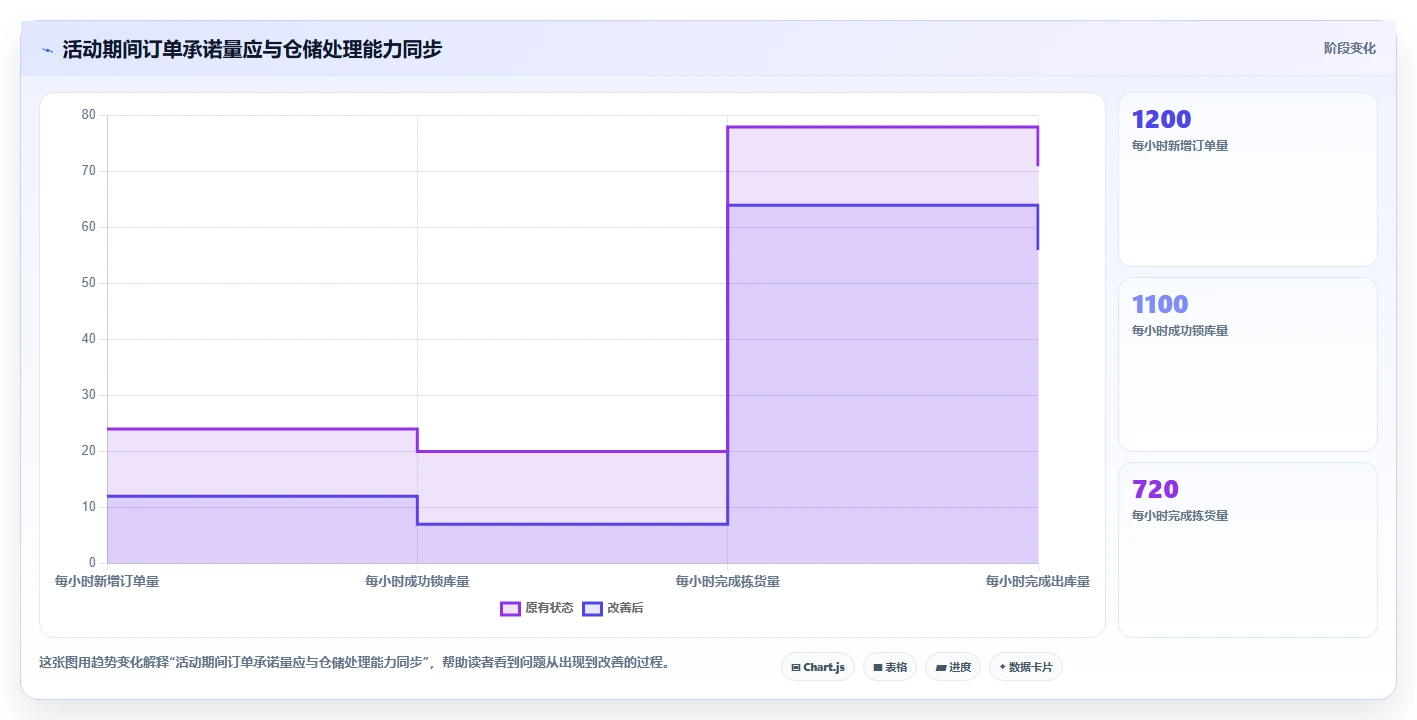
Task: Toggle the 改善后 legend series
Action: click(x=613, y=608)
